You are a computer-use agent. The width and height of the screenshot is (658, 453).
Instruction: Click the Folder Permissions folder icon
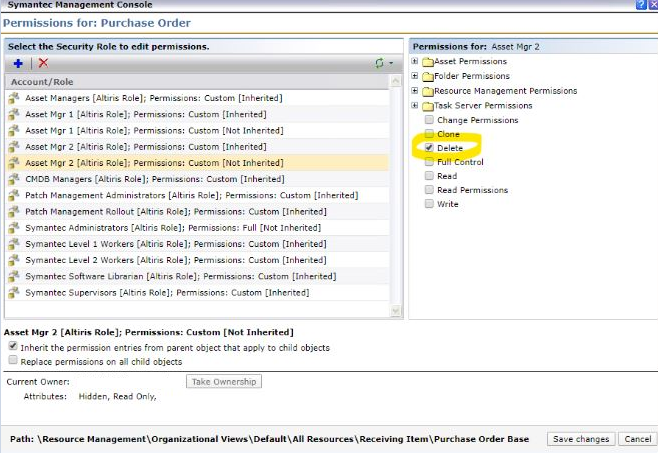pyautogui.click(x=427, y=77)
